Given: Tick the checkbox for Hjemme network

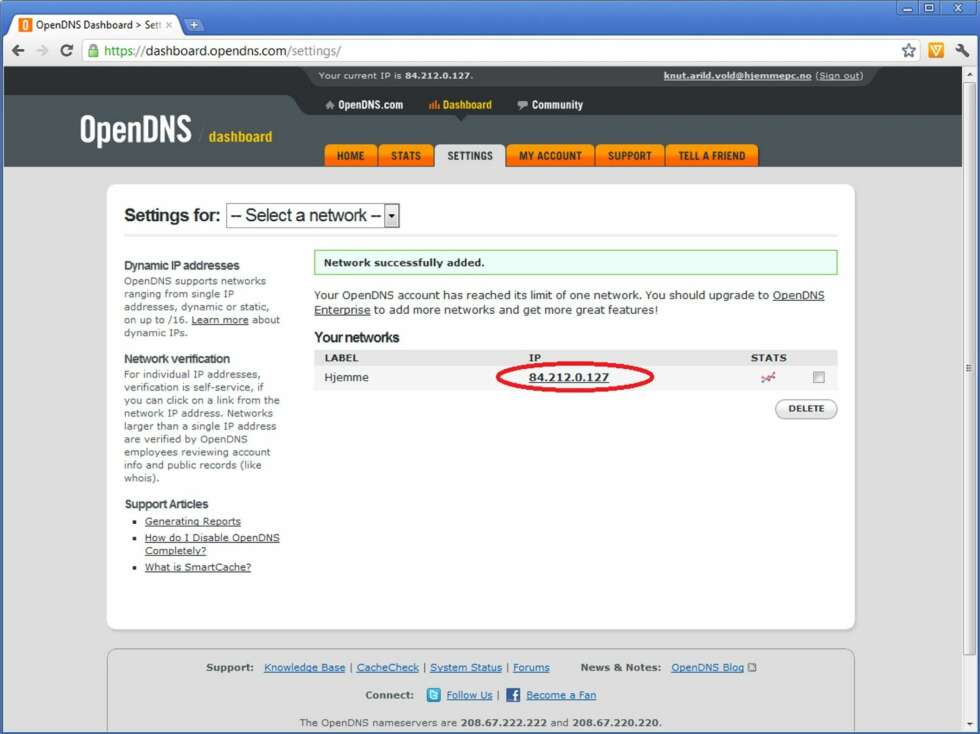Looking at the screenshot, I should point(819,377).
